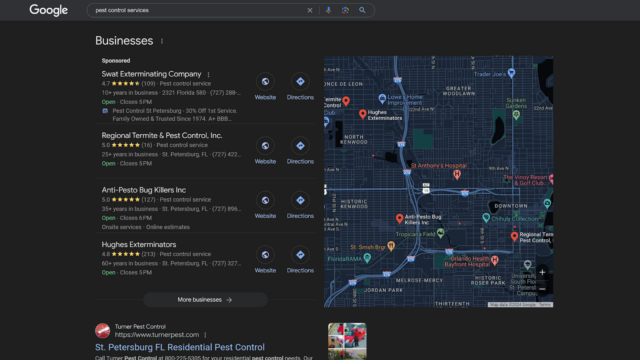Open Businesses section options menu
Viewport: 640px width, 360px height.
click(x=162, y=41)
